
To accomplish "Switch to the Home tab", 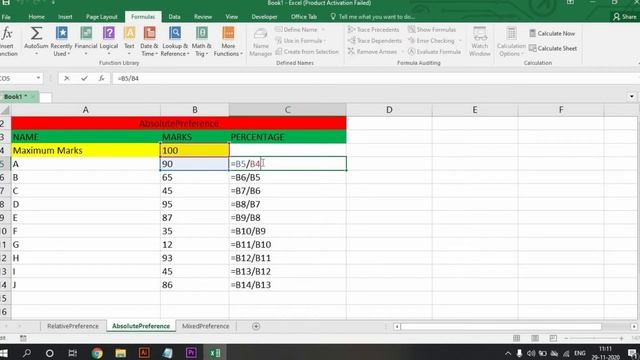I will pos(36,17).
